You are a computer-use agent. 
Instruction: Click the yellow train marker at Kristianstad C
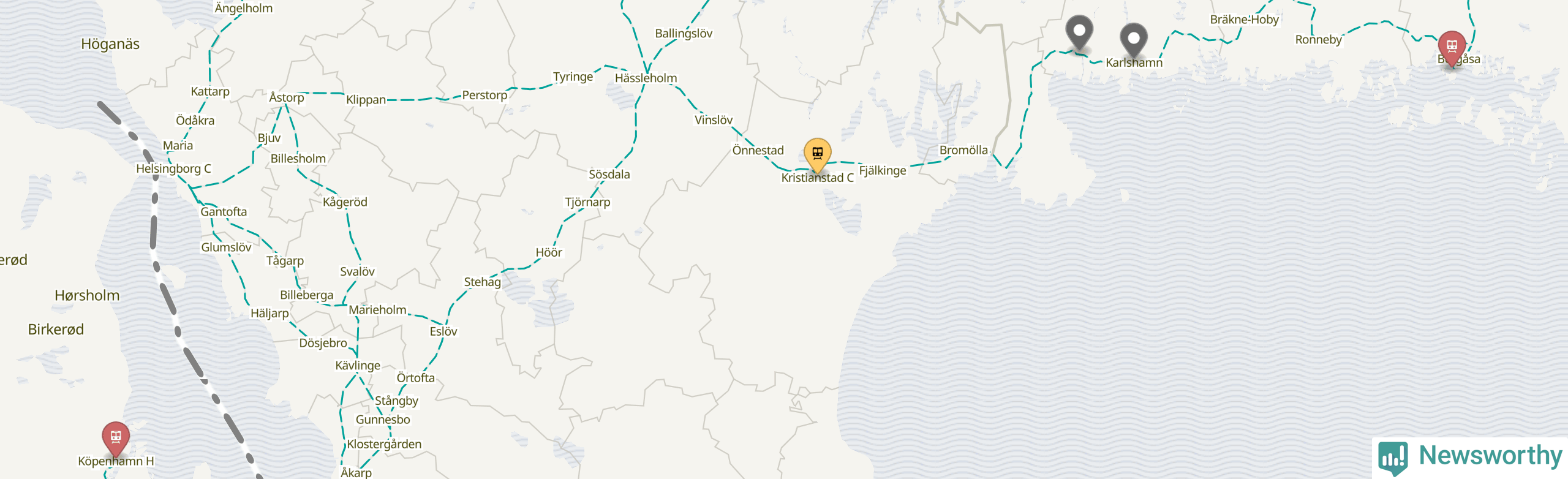(x=817, y=154)
